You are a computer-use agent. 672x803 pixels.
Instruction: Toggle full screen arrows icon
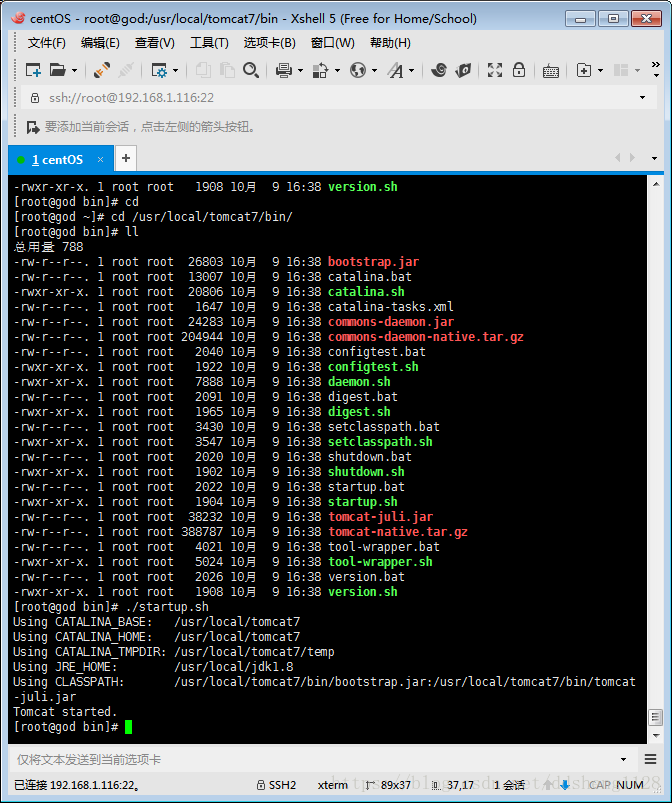(495, 70)
